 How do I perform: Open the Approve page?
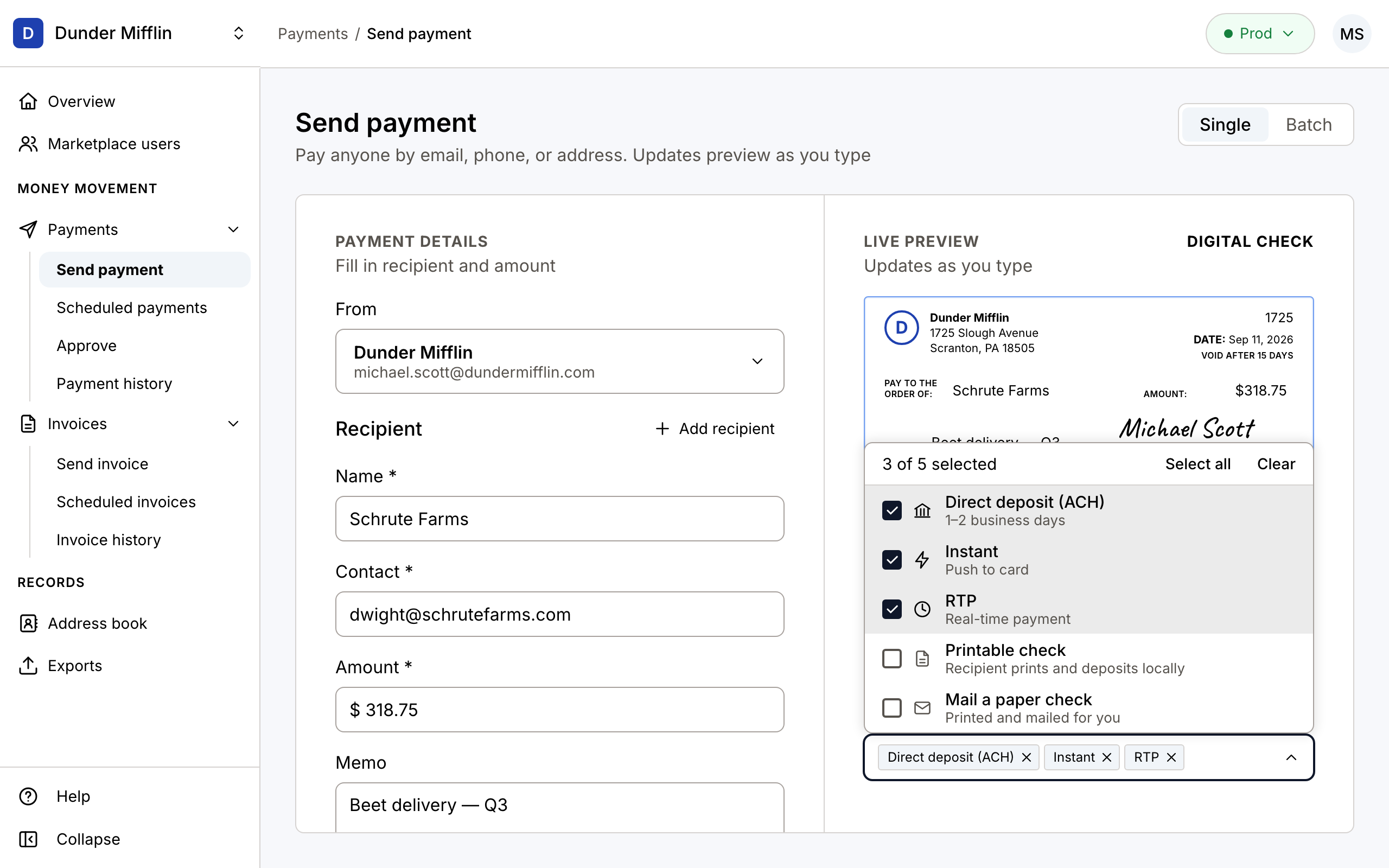tap(145, 346)
